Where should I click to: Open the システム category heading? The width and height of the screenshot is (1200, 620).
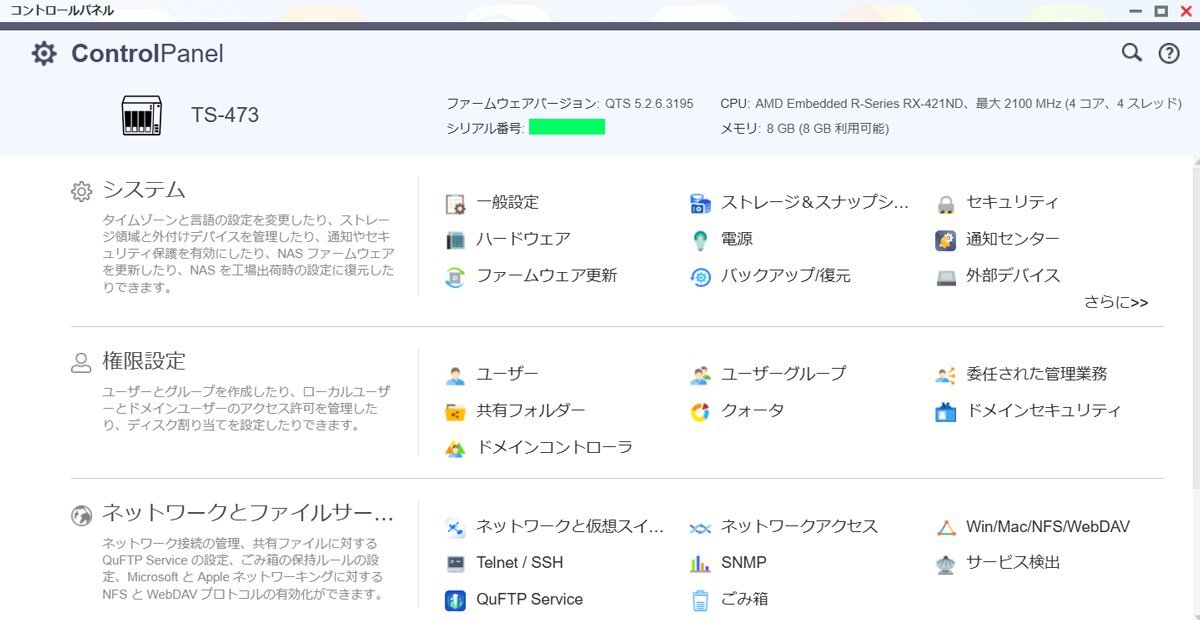[x=144, y=190]
